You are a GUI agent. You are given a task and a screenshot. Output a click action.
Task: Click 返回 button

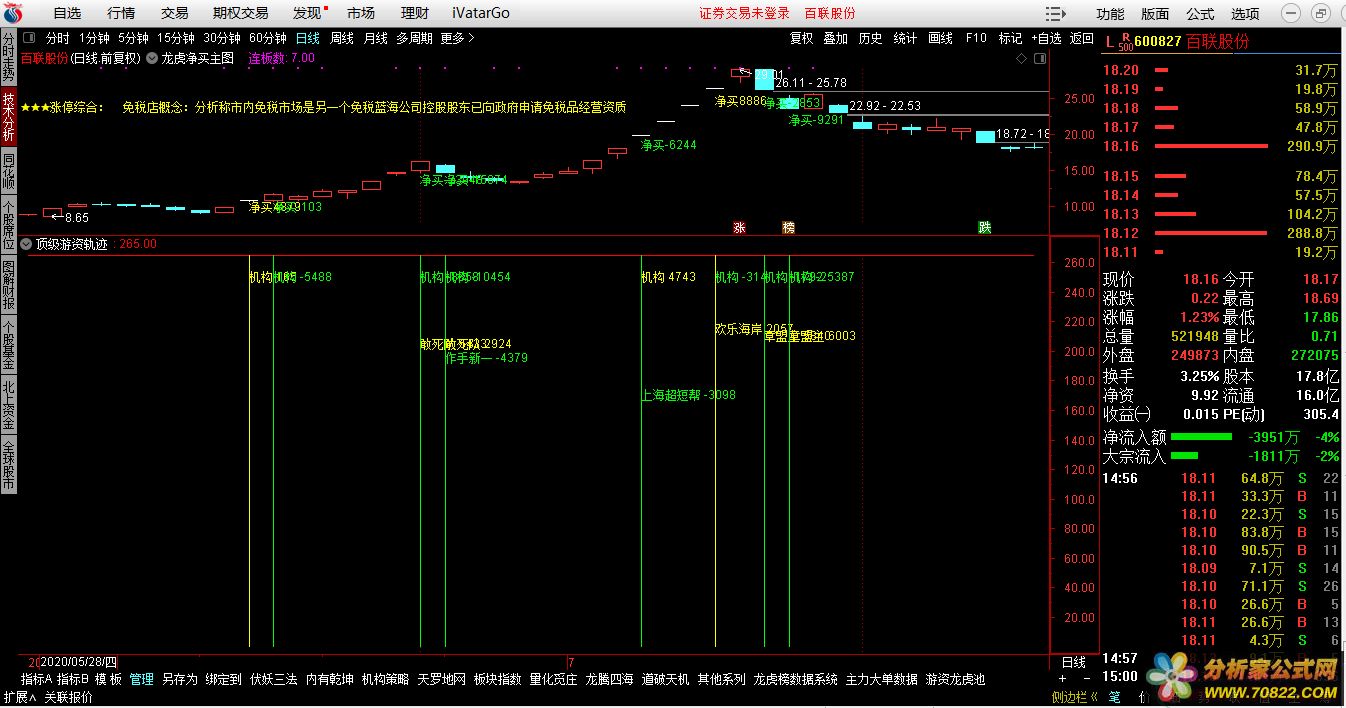pyautogui.click(x=1082, y=38)
